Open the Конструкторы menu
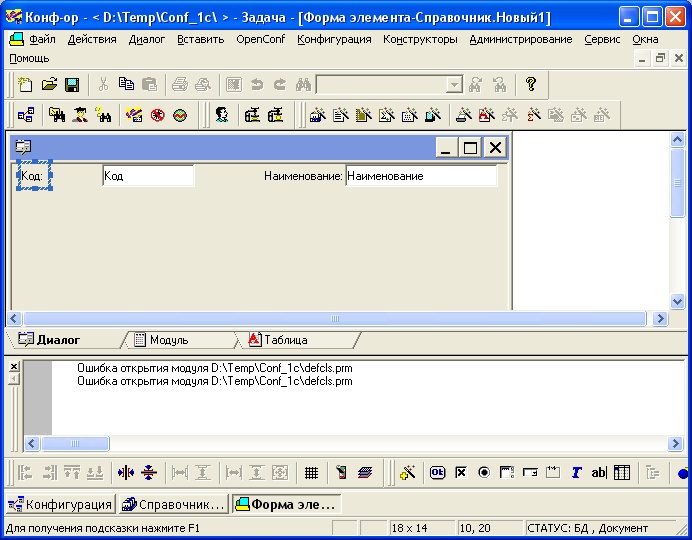The width and height of the screenshot is (692, 540). (x=419, y=39)
